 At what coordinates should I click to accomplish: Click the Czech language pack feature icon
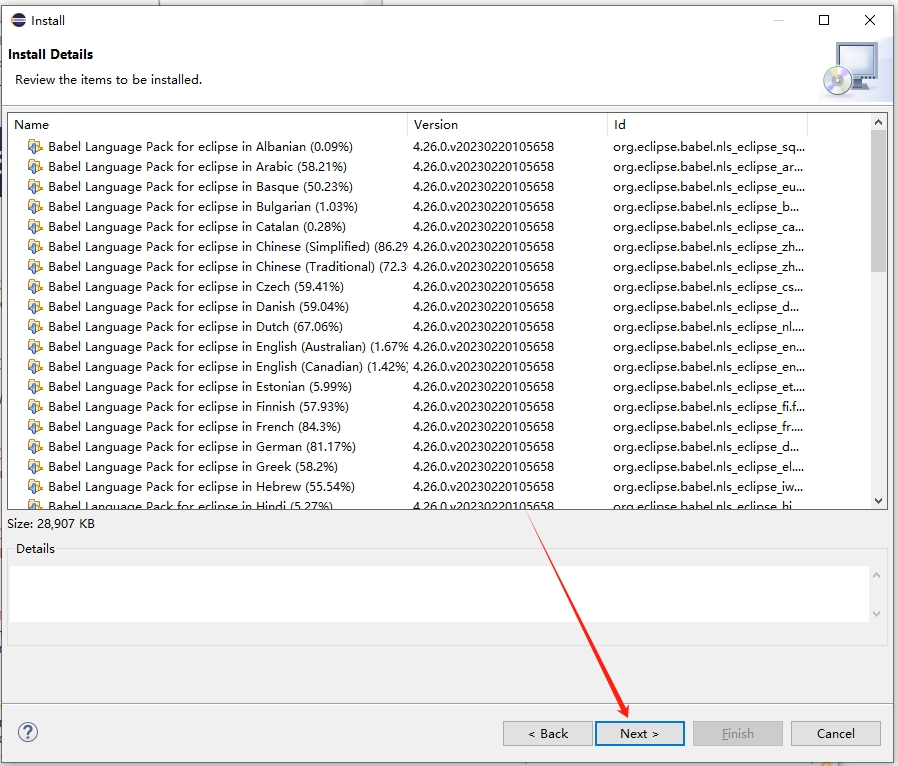pos(35,287)
